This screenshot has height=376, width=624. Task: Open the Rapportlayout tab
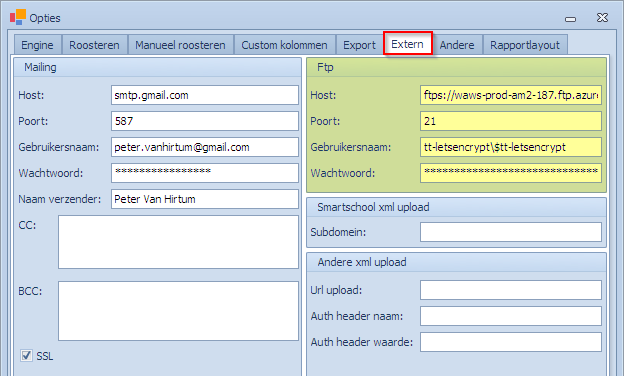[525, 45]
